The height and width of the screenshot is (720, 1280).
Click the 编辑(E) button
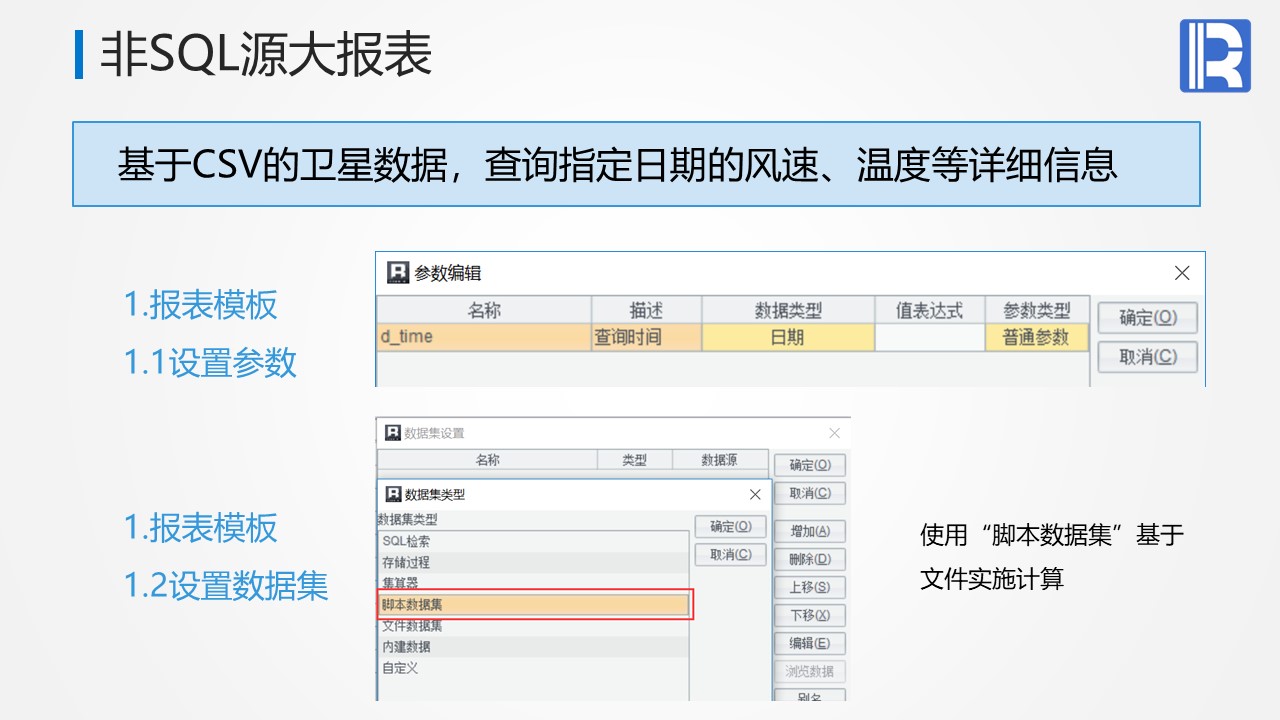point(810,643)
